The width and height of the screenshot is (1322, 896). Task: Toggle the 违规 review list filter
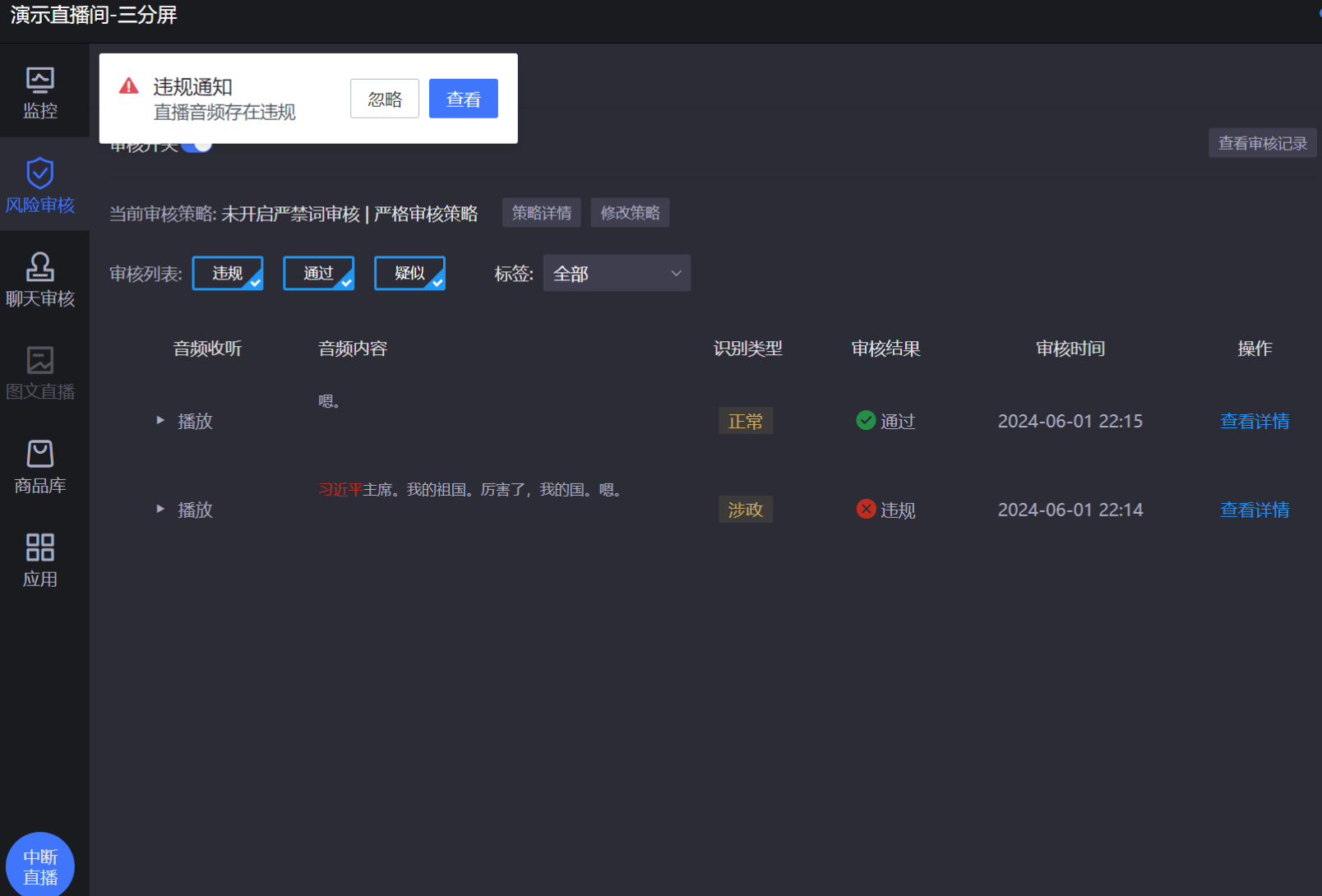click(x=228, y=273)
